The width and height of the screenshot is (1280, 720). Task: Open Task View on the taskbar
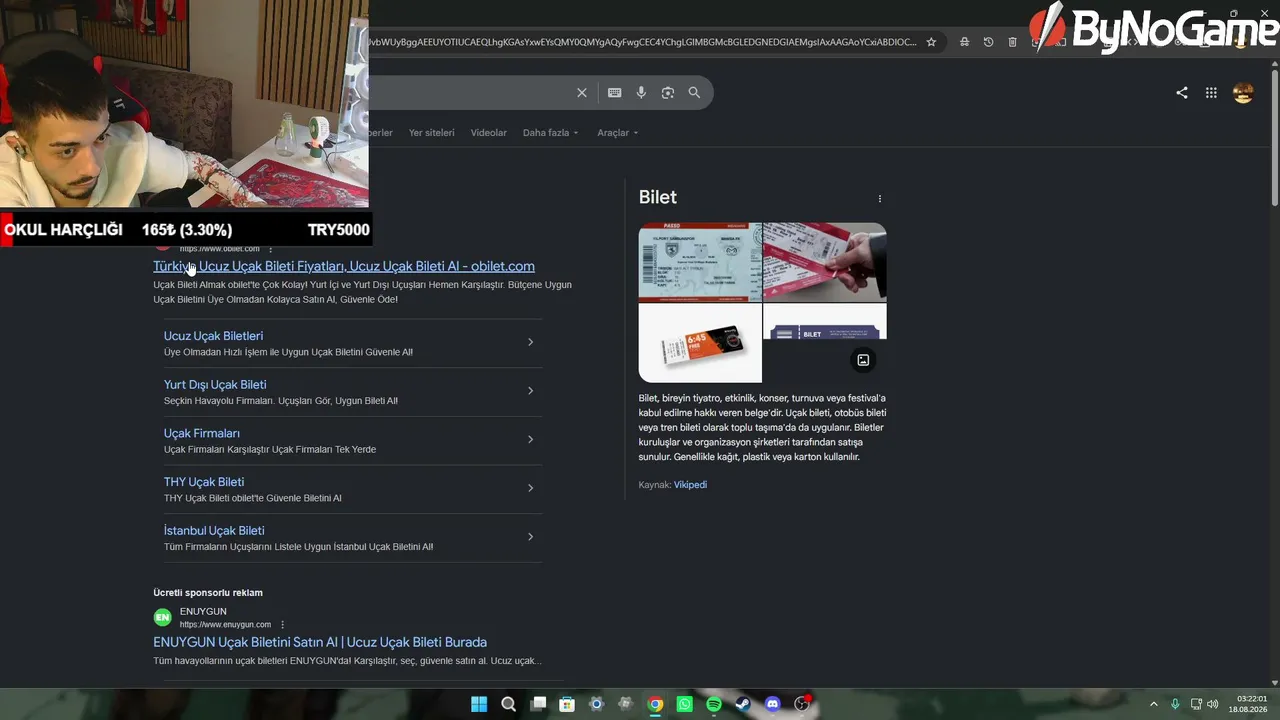coord(538,704)
